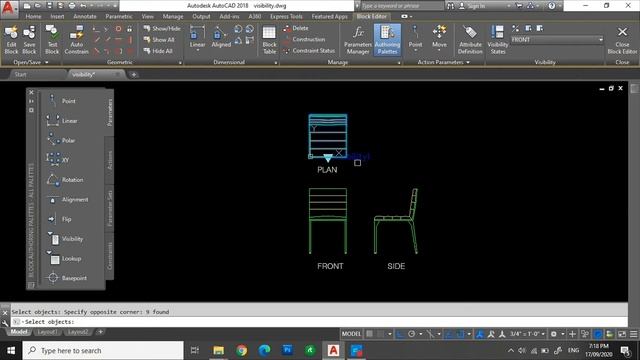Open the Parametric ribbon tab
This screenshot has width=640, height=360.
pyautogui.click(x=119, y=16)
